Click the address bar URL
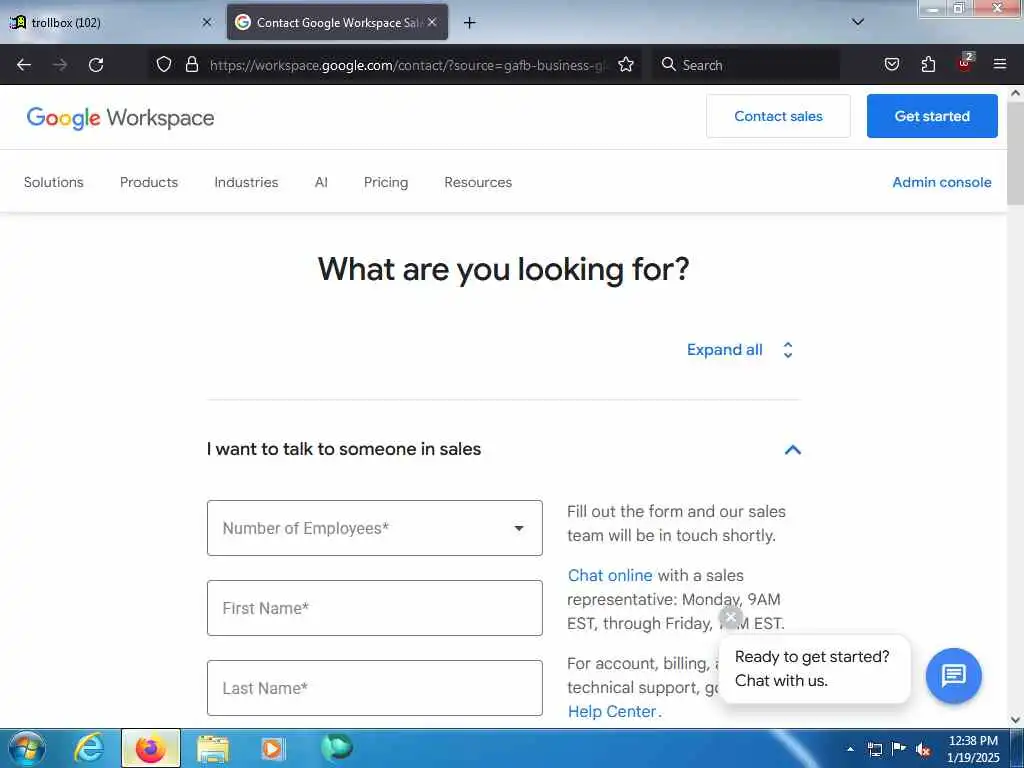The image size is (1024, 768). pos(408,65)
